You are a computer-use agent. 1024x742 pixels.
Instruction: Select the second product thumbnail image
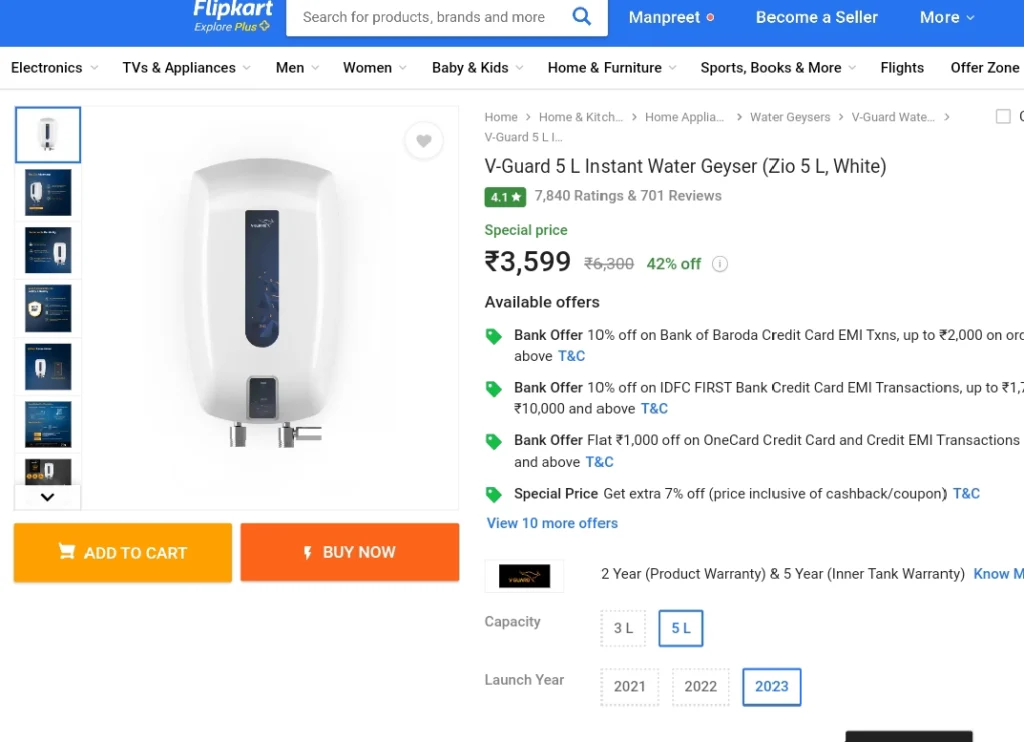[48, 193]
